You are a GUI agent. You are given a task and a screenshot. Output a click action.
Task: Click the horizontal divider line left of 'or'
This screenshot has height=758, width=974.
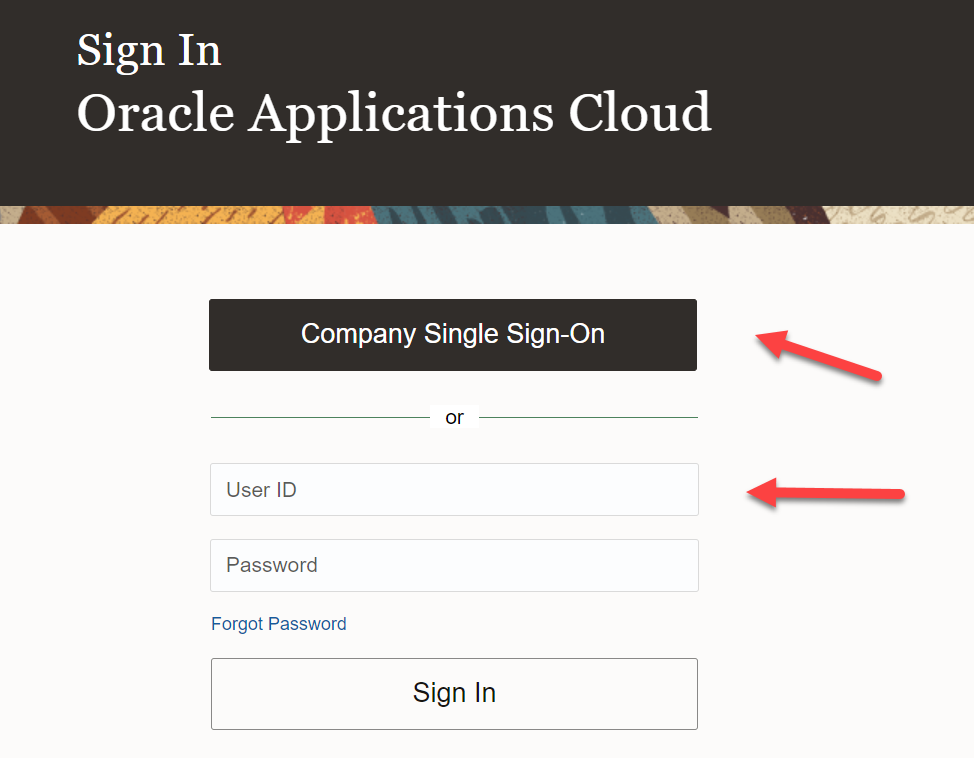[x=320, y=417]
